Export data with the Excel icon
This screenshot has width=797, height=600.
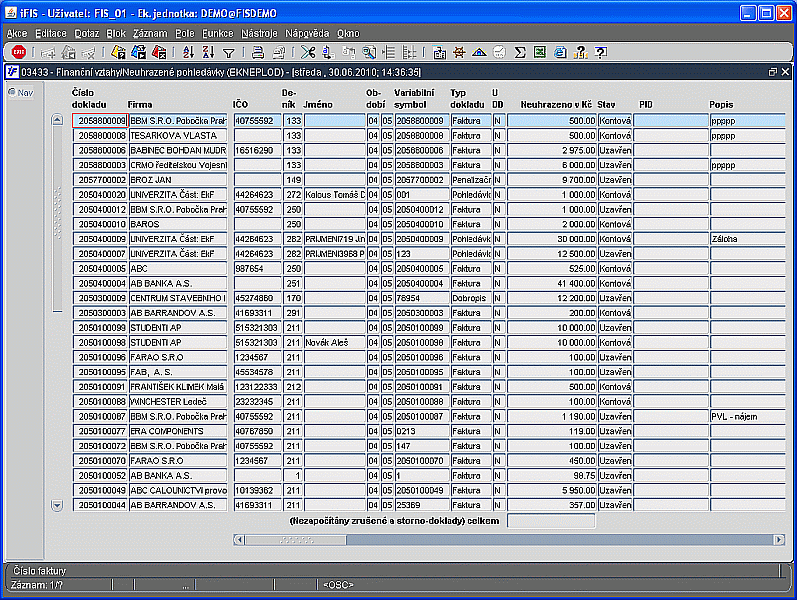point(540,52)
